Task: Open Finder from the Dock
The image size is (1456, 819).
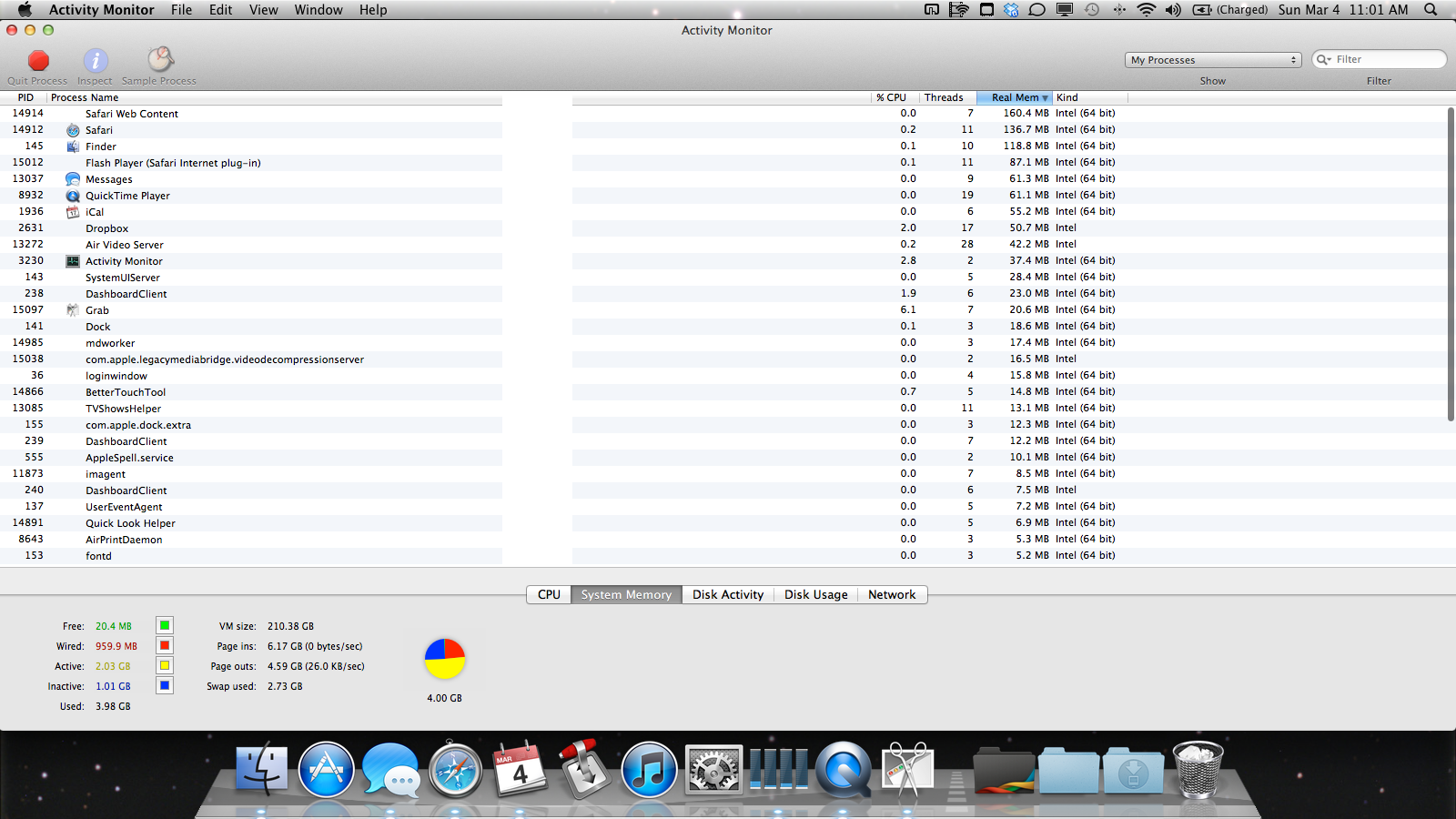Action: [262, 770]
